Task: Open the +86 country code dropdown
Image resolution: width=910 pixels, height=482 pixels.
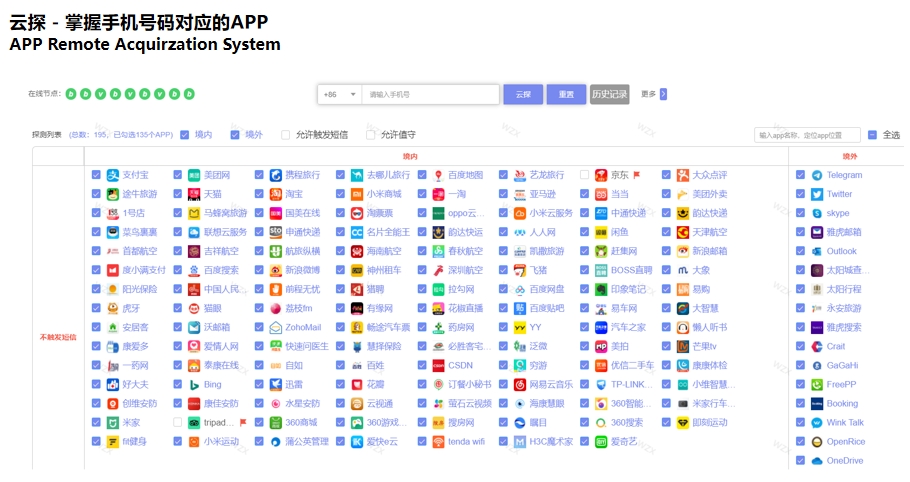Action: click(x=340, y=94)
